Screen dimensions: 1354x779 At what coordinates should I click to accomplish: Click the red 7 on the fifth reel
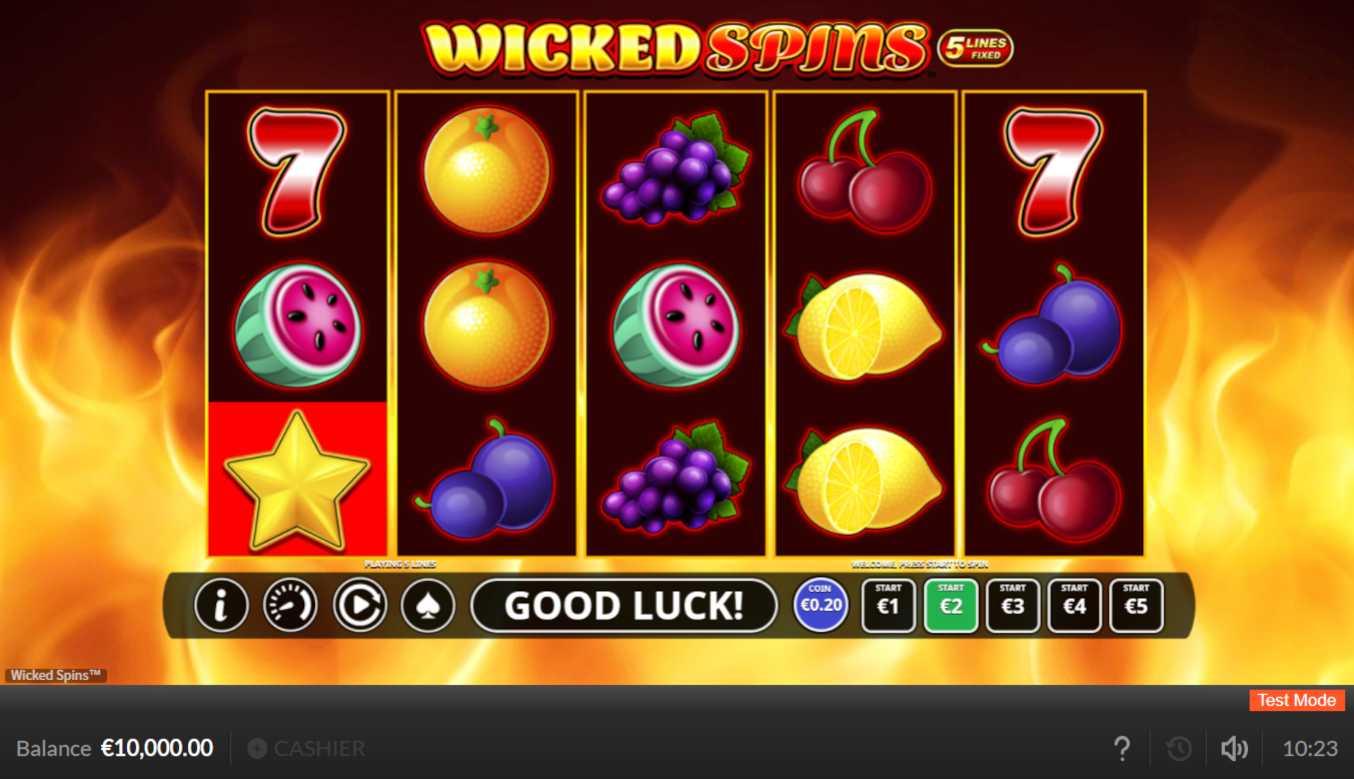click(x=1053, y=172)
